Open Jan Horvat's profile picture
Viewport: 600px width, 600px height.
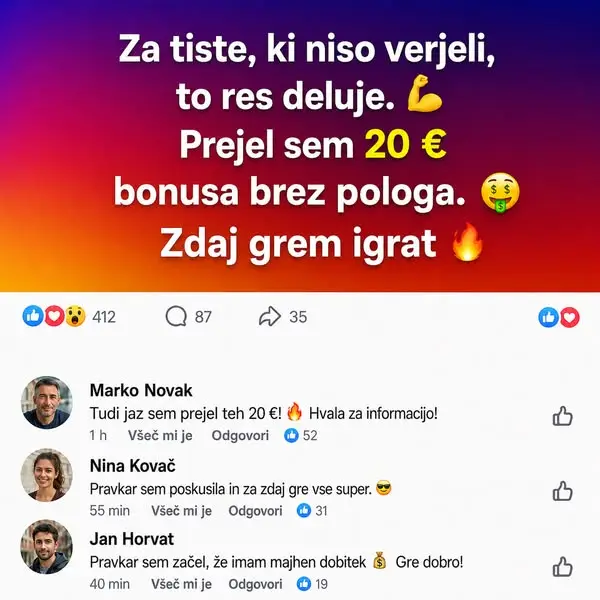pyautogui.click(x=47, y=547)
